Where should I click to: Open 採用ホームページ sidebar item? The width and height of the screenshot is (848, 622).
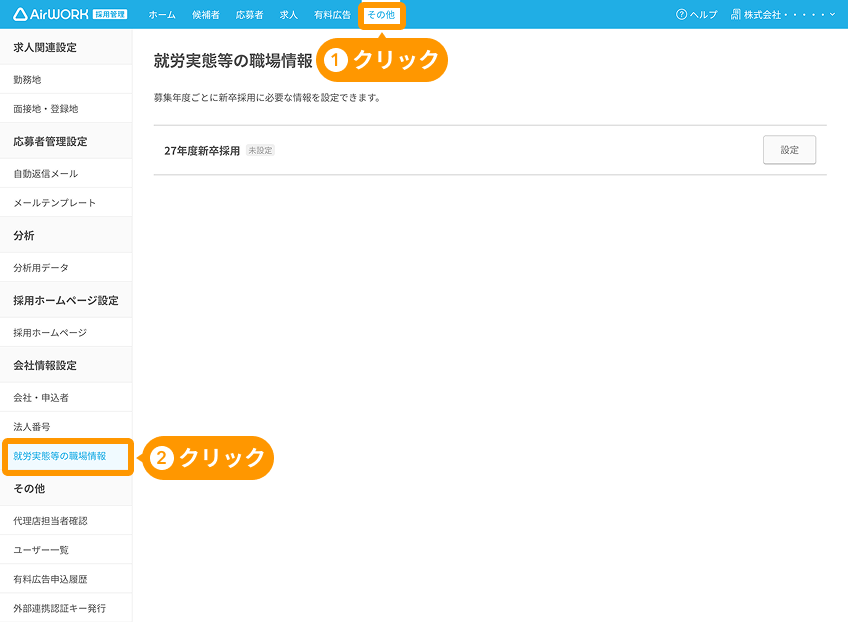point(50,333)
